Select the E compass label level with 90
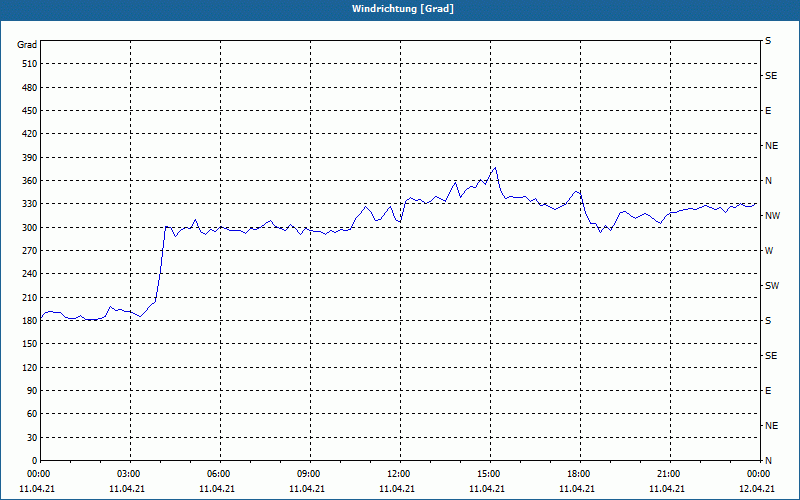Viewport: 800px width, 500px height. [x=768, y=391]
